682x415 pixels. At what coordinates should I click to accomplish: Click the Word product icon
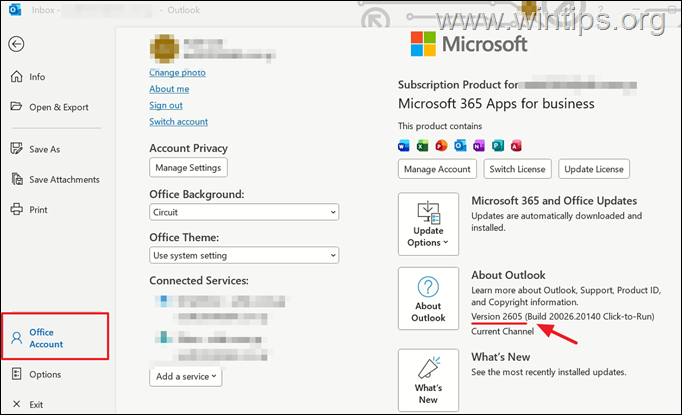click(404, 146)
